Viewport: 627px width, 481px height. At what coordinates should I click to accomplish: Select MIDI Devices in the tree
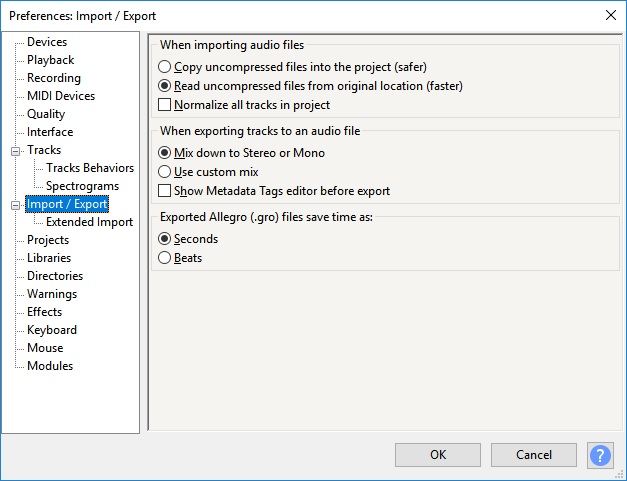61,96
